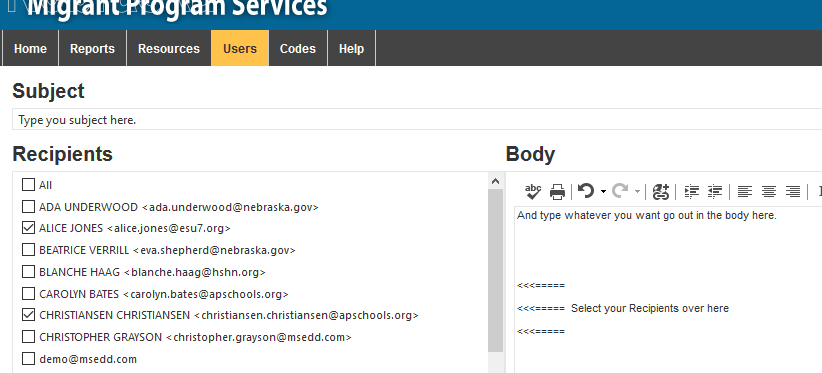Undo the last edit in Body editor
822x373 pixels.
586,191
